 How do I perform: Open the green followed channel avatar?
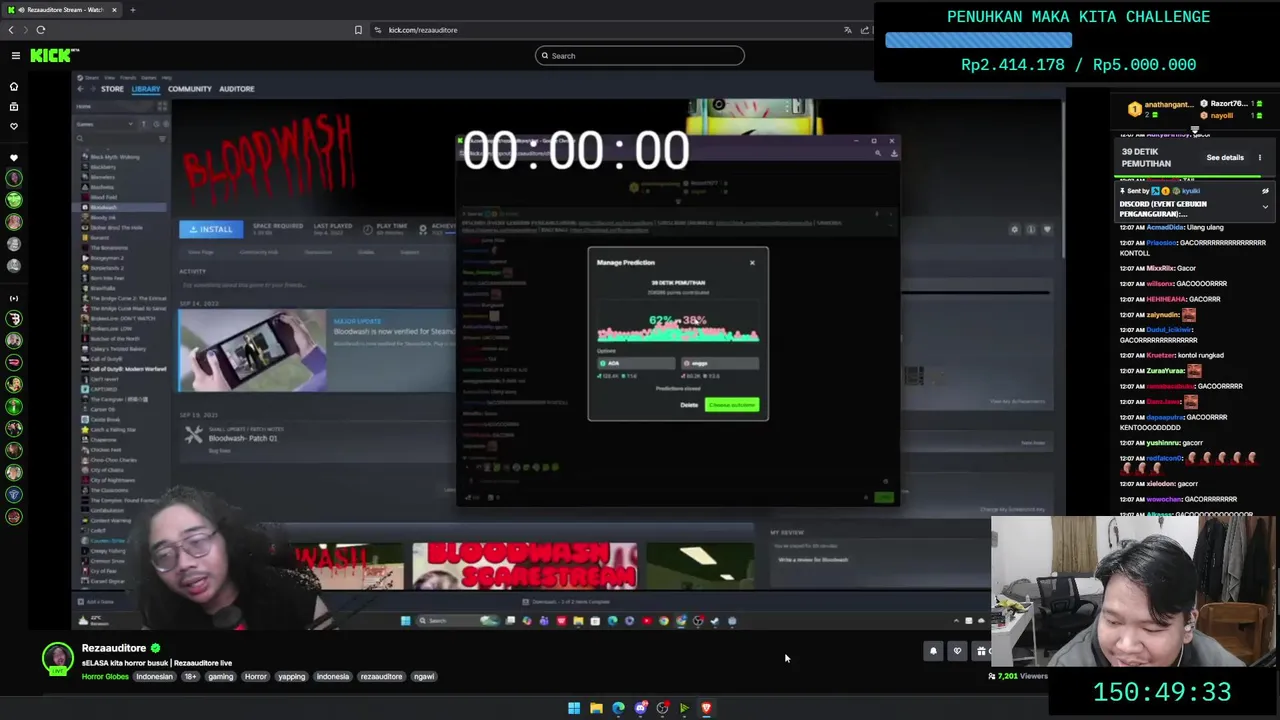pyautogui.click(x=14, y=200)
